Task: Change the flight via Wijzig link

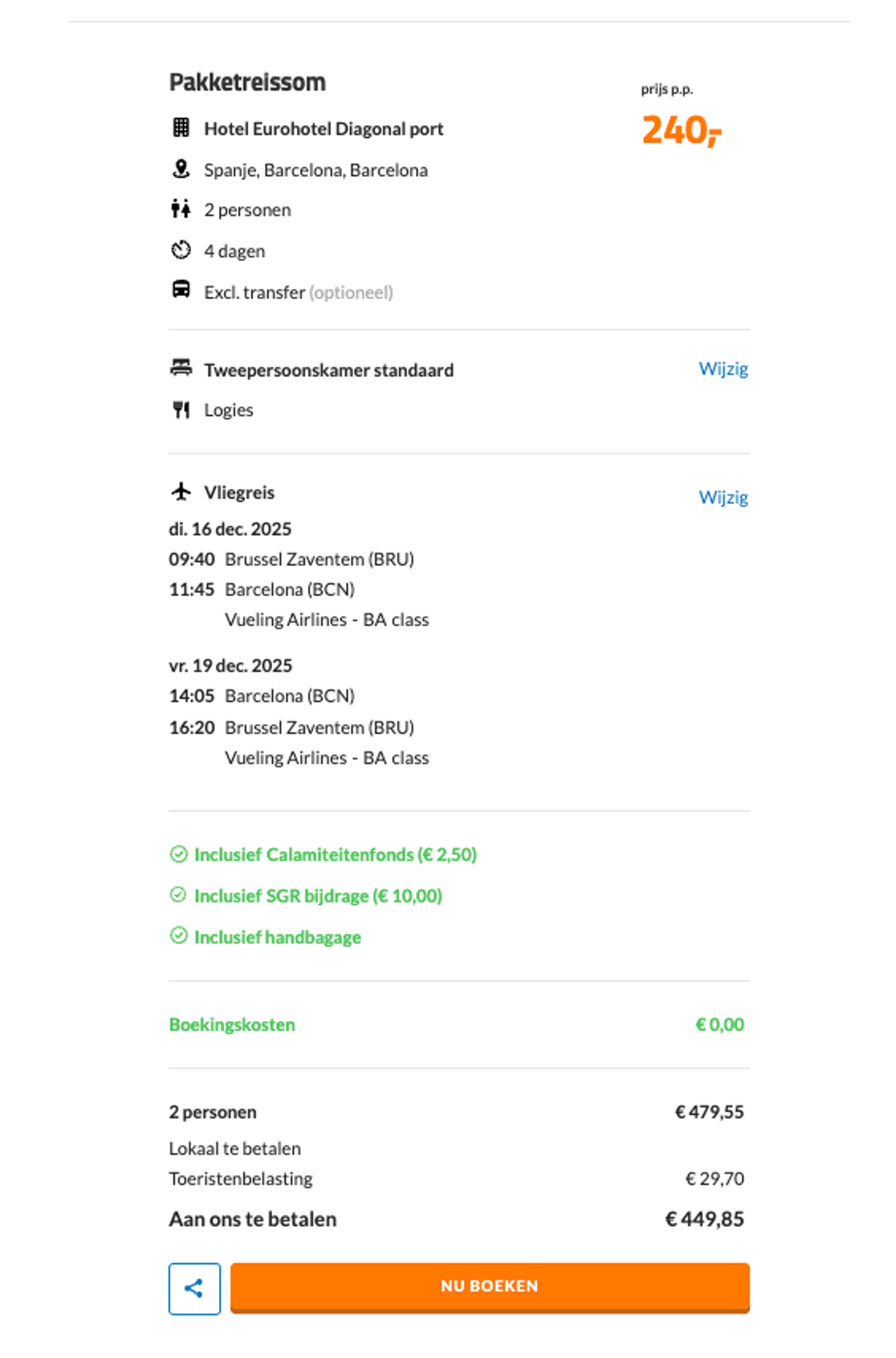Action: coord(723,498)
